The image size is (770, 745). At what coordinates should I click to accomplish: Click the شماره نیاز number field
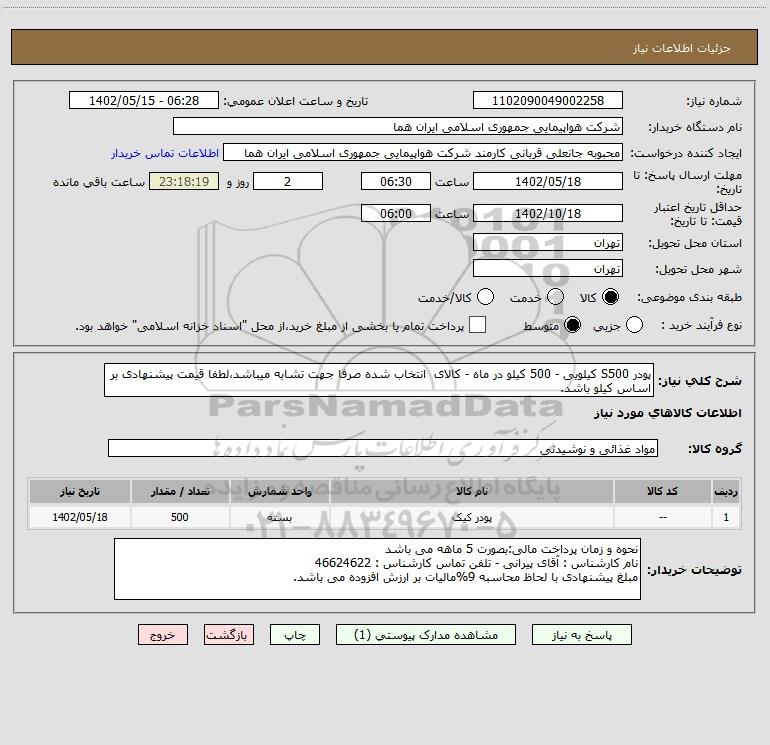pos(548,101)
